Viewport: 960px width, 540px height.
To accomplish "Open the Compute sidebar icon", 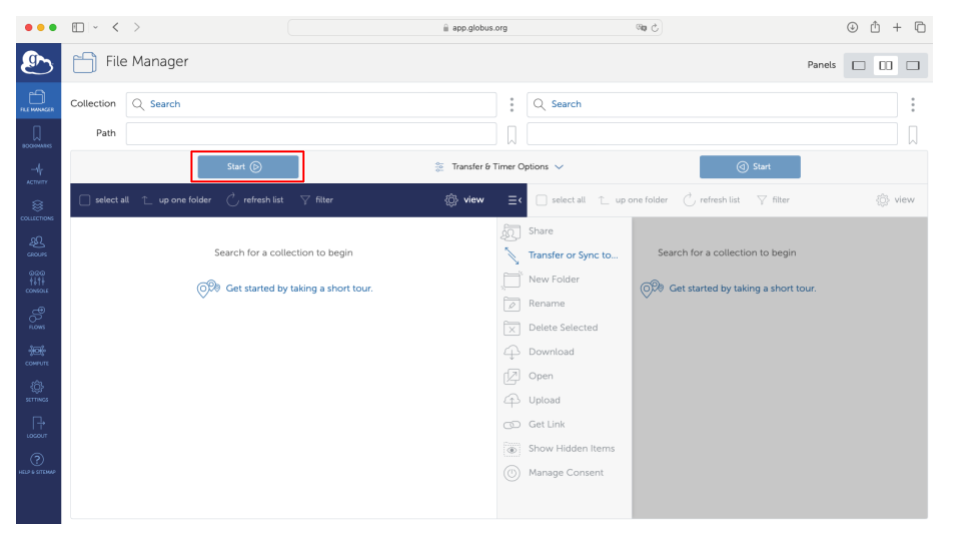I will [37, 353].
